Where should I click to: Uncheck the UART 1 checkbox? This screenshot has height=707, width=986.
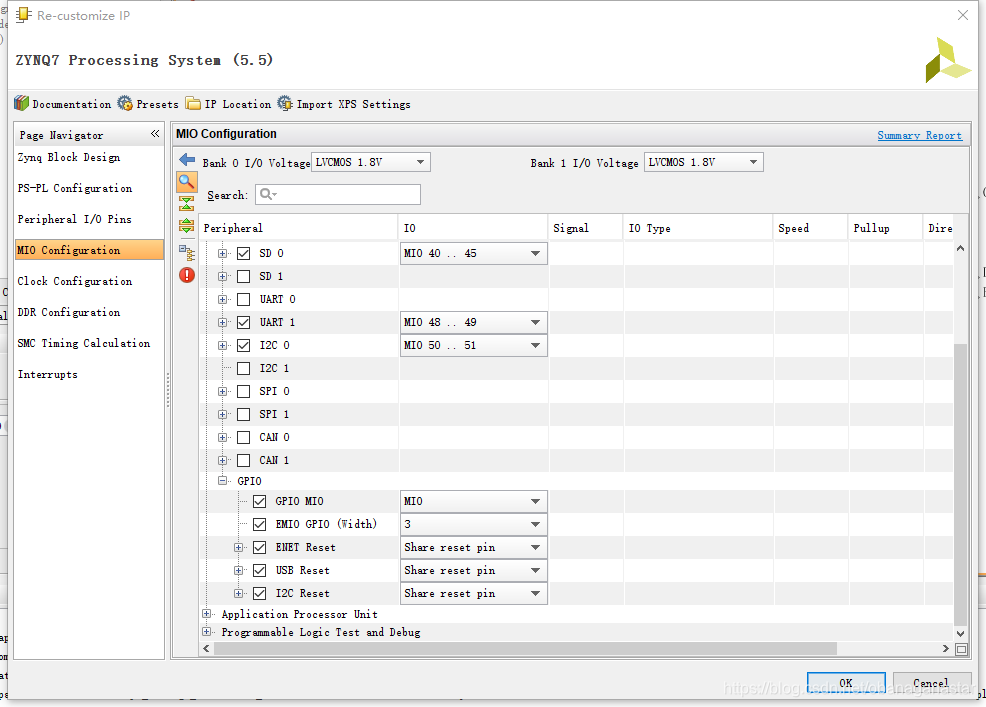point(243,323)
